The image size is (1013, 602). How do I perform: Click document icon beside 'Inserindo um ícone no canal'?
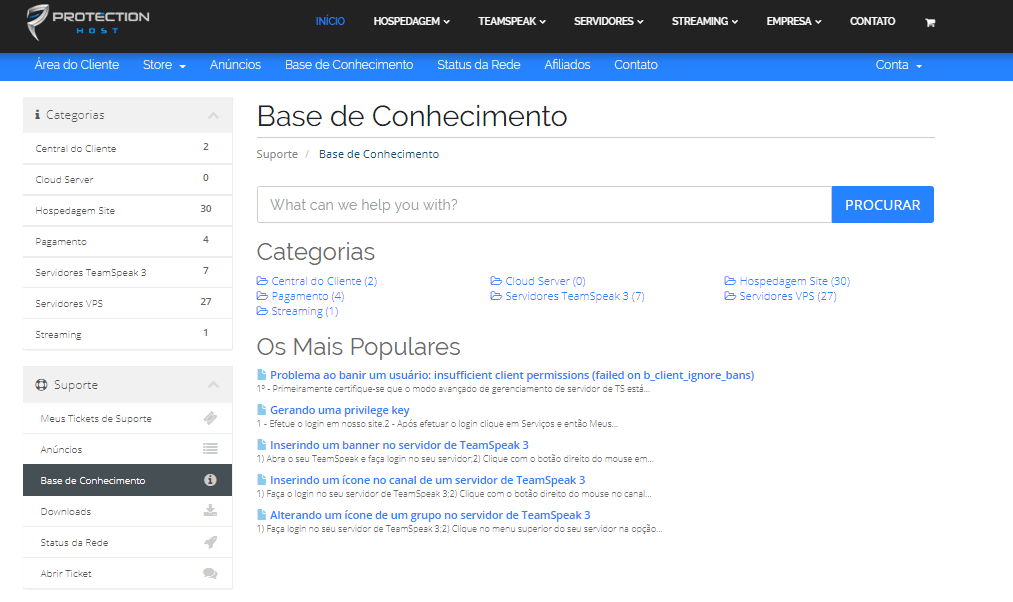262,479
